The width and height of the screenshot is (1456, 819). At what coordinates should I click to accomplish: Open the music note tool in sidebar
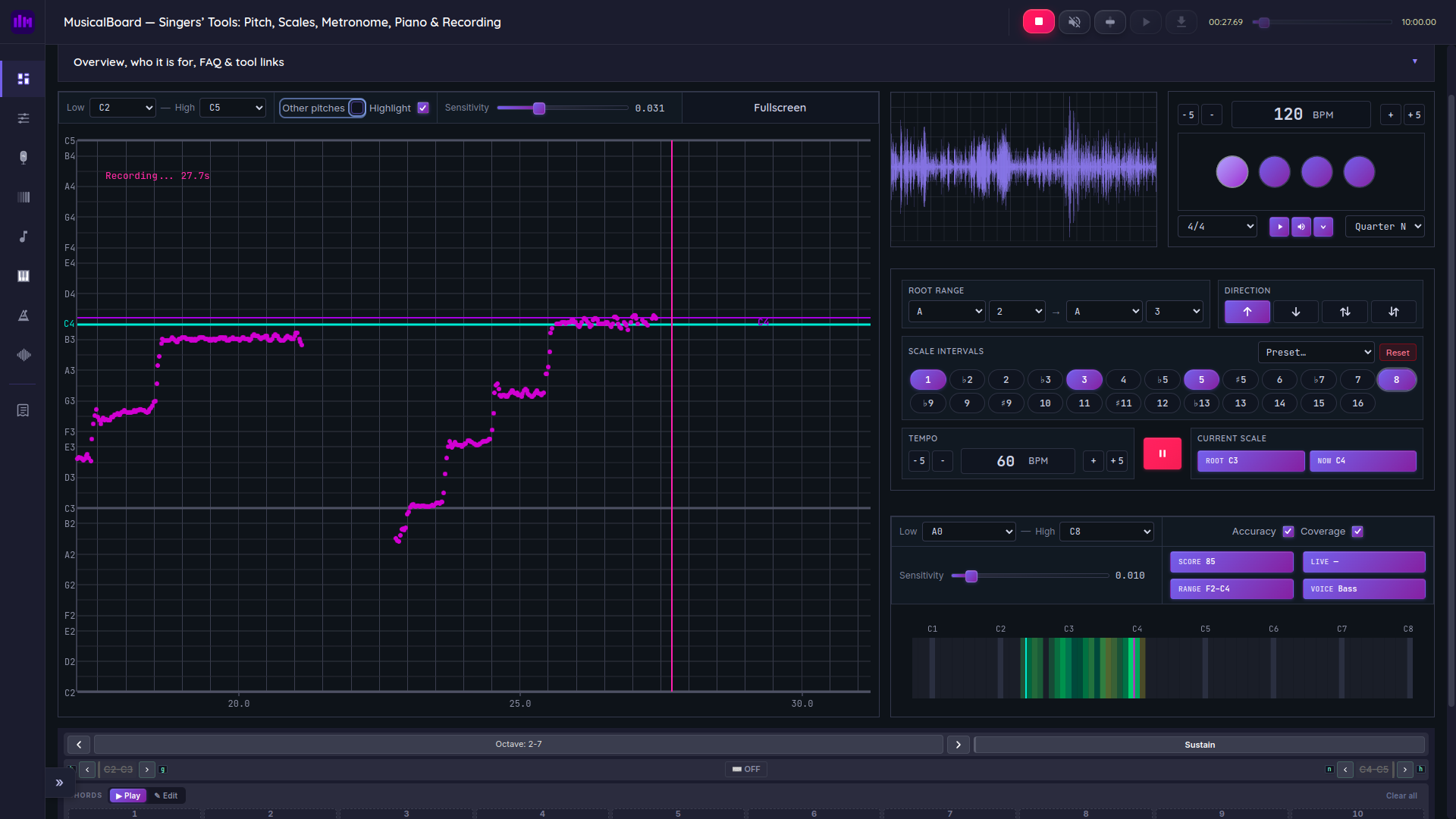(x=24, y=237)
